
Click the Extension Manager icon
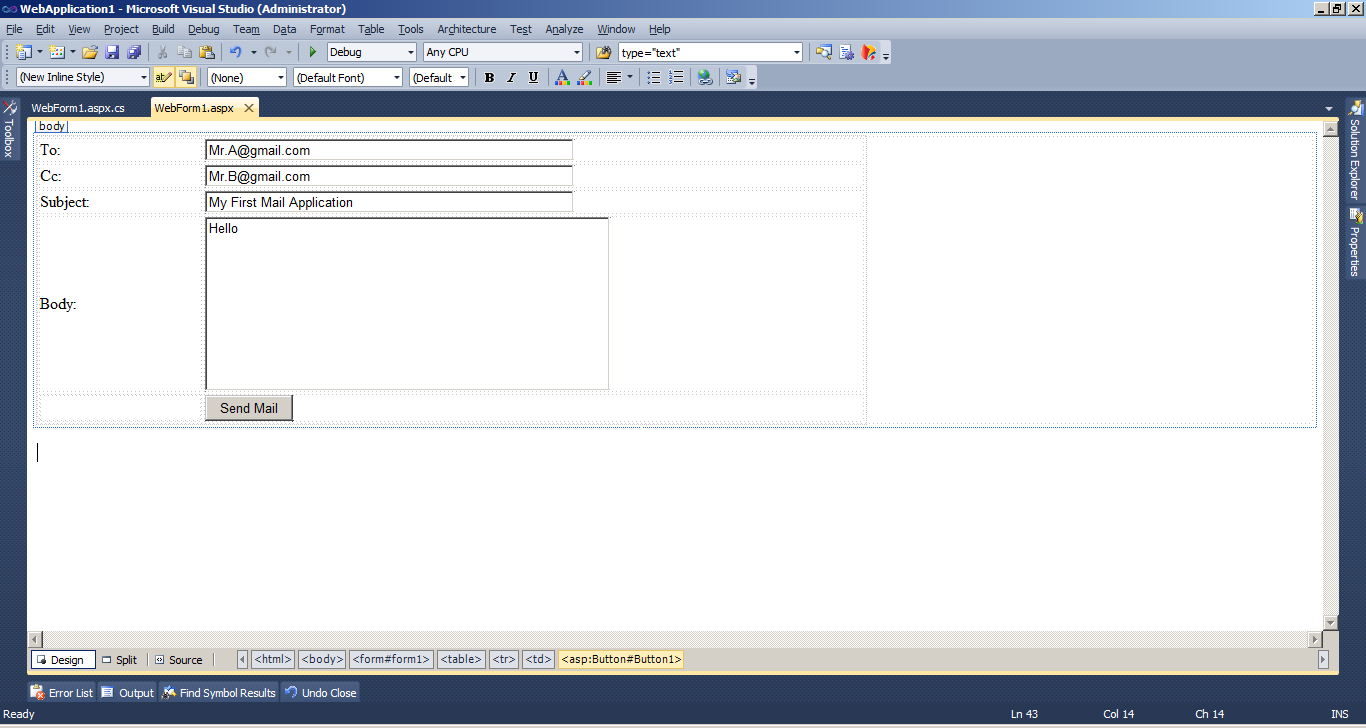[x=869, y=52]
